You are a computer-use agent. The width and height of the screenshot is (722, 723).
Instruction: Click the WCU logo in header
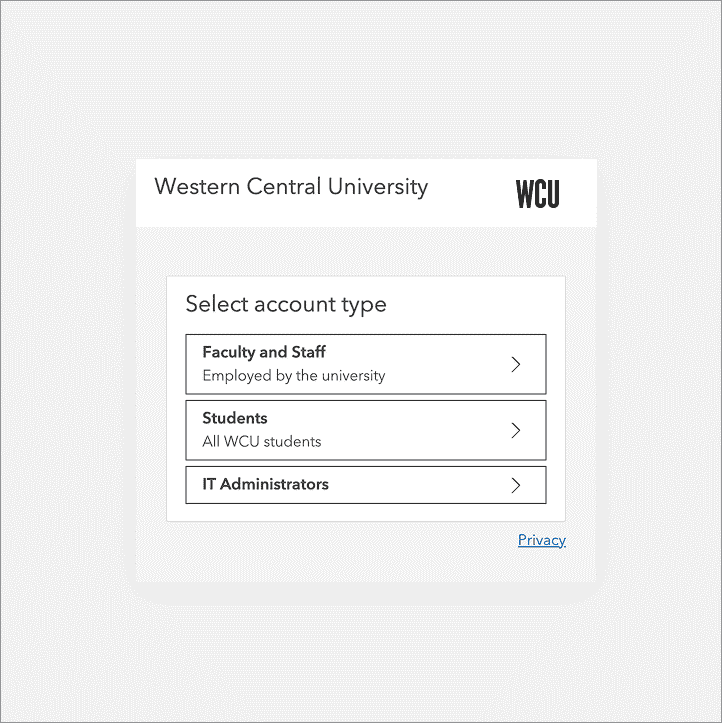pos(538,193)
